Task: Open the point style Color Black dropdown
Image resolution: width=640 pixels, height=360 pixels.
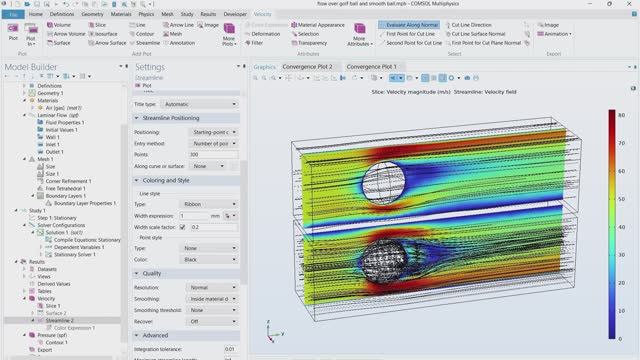Action: [x=209, y=260]
